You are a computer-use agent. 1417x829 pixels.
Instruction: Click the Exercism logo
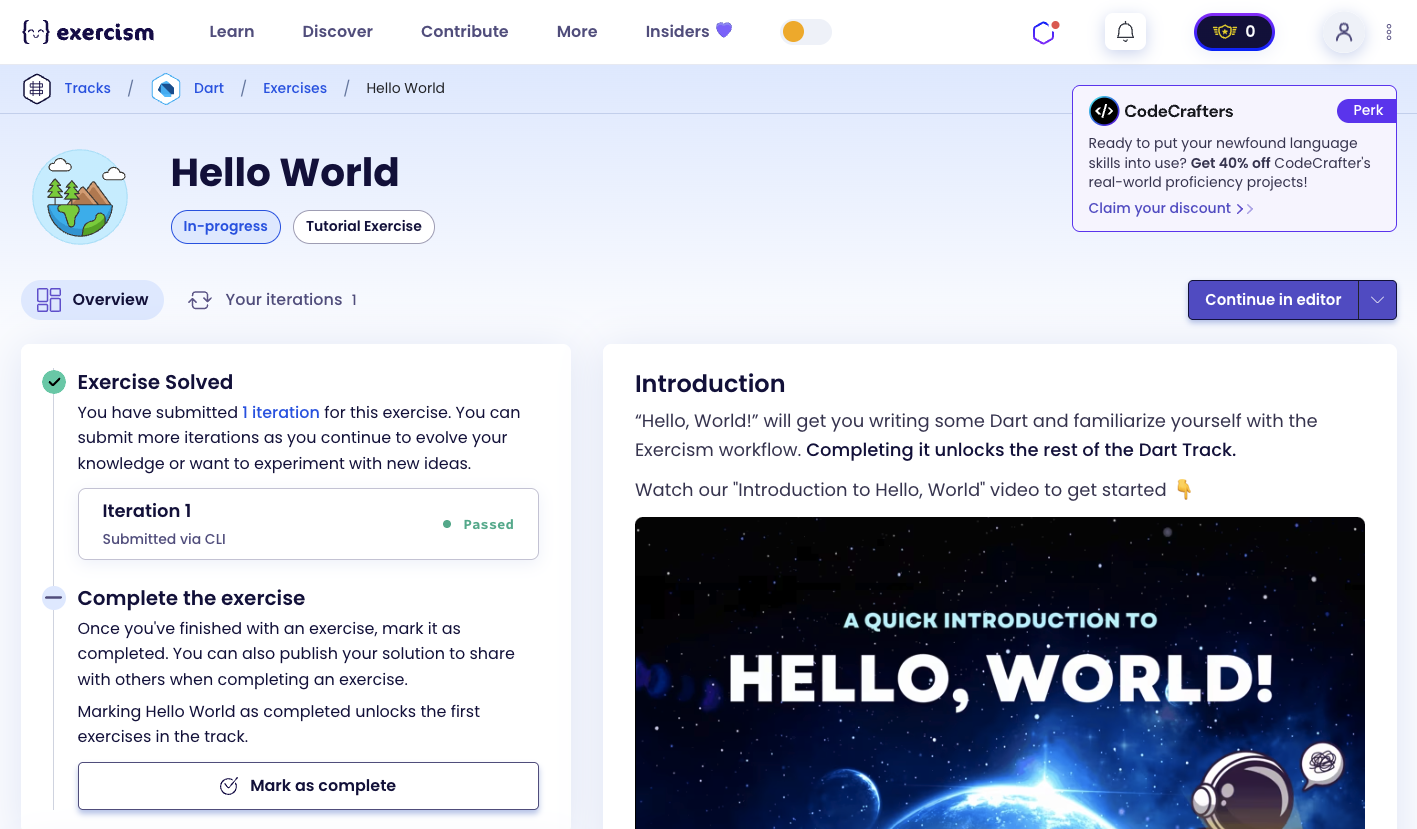coord(88,31)
